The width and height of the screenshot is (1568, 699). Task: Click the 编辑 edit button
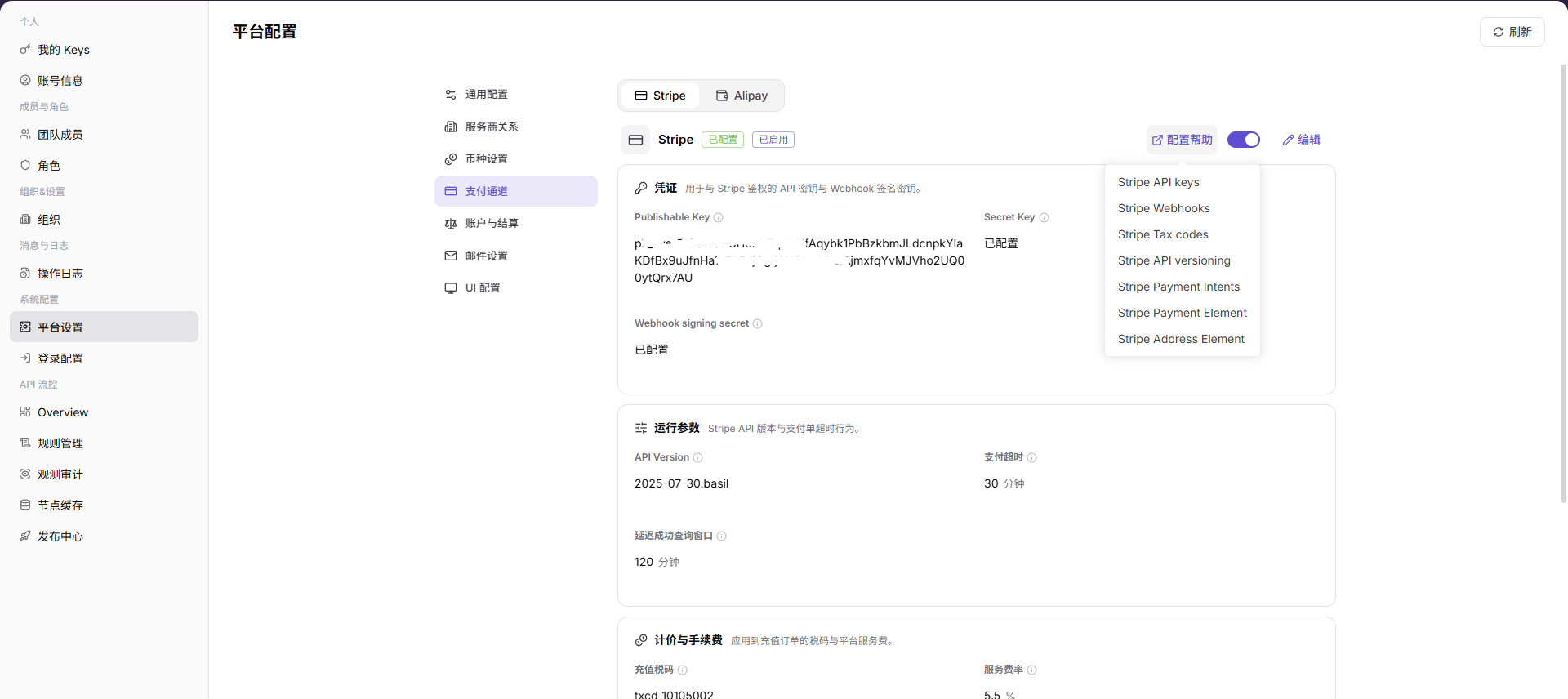click(1301, 140)
